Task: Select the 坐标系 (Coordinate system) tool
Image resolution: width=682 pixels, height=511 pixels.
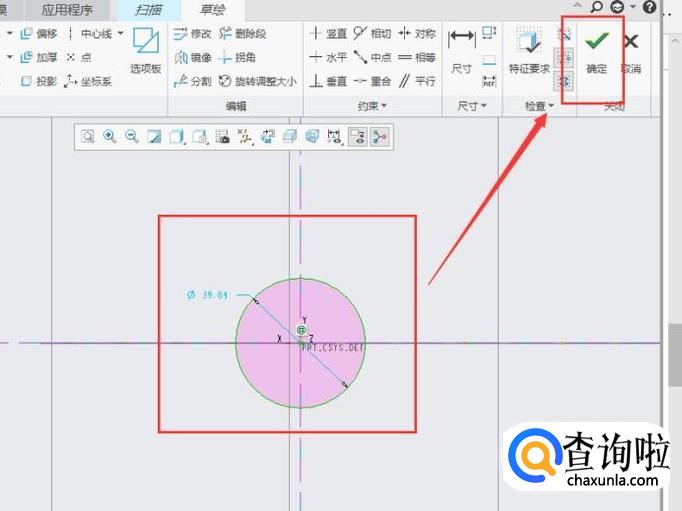Action: pos(88,81)
